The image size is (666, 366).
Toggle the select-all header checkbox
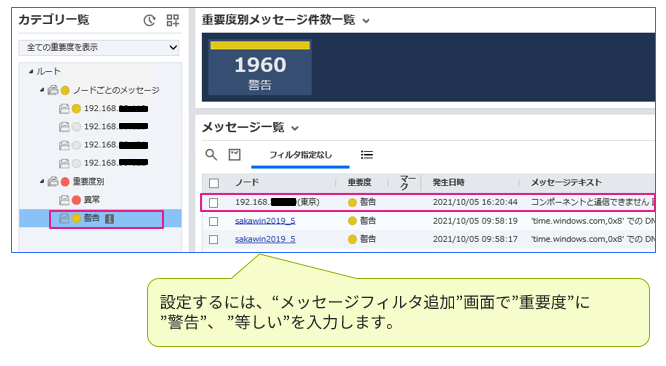coord(214,183)
